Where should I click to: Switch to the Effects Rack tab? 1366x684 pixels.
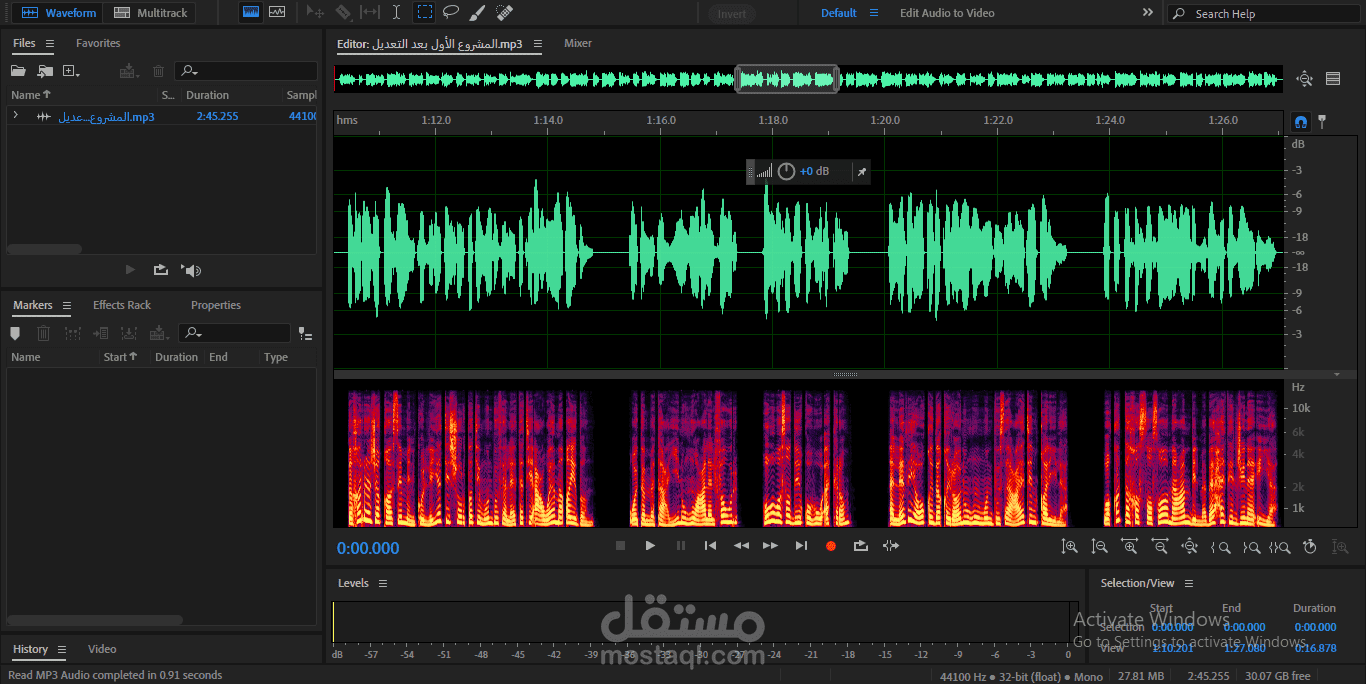coord(122,305)
